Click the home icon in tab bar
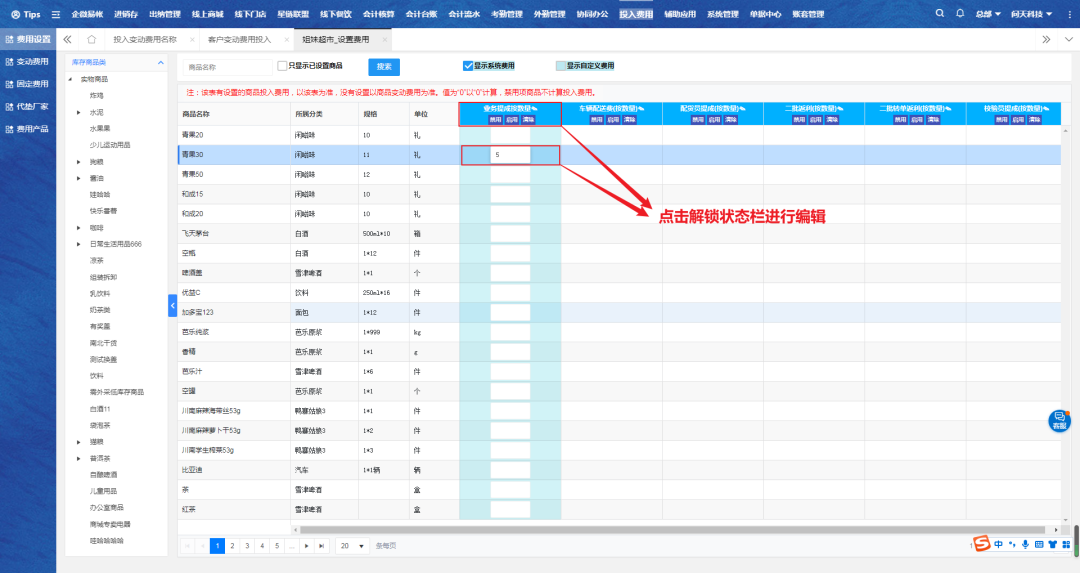Screen dimensions: 1080x573 pyautogui.click(x=92, y=39)
